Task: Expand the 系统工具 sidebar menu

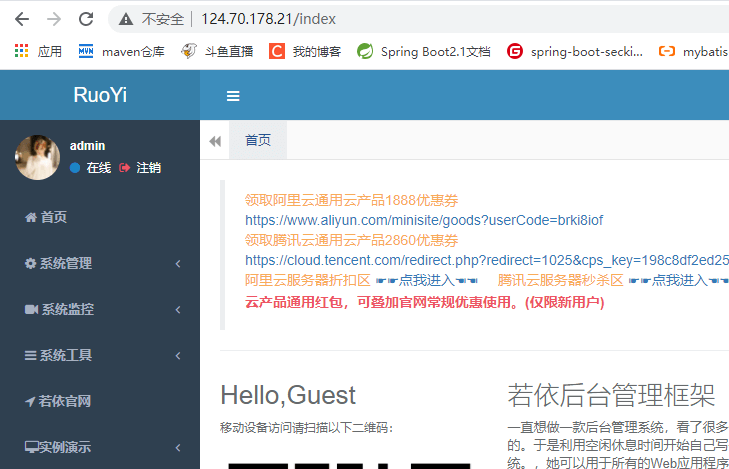Action: tap(100, 355)
